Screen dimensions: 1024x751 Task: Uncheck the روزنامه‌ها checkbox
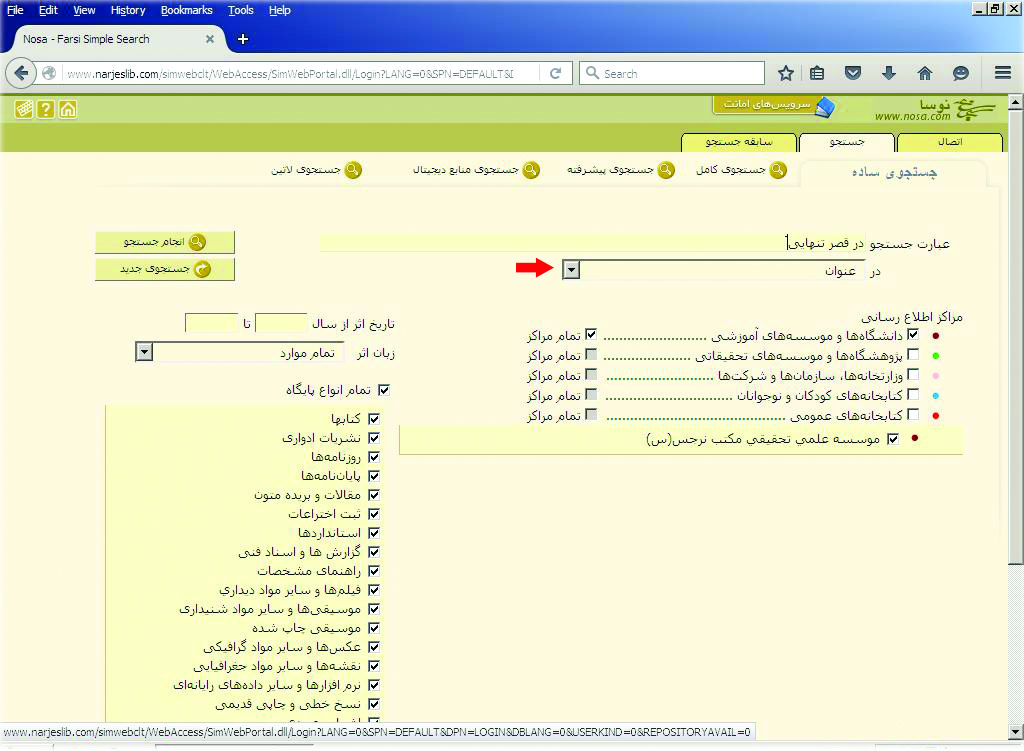pyautogui.click(x=374, y=456)
